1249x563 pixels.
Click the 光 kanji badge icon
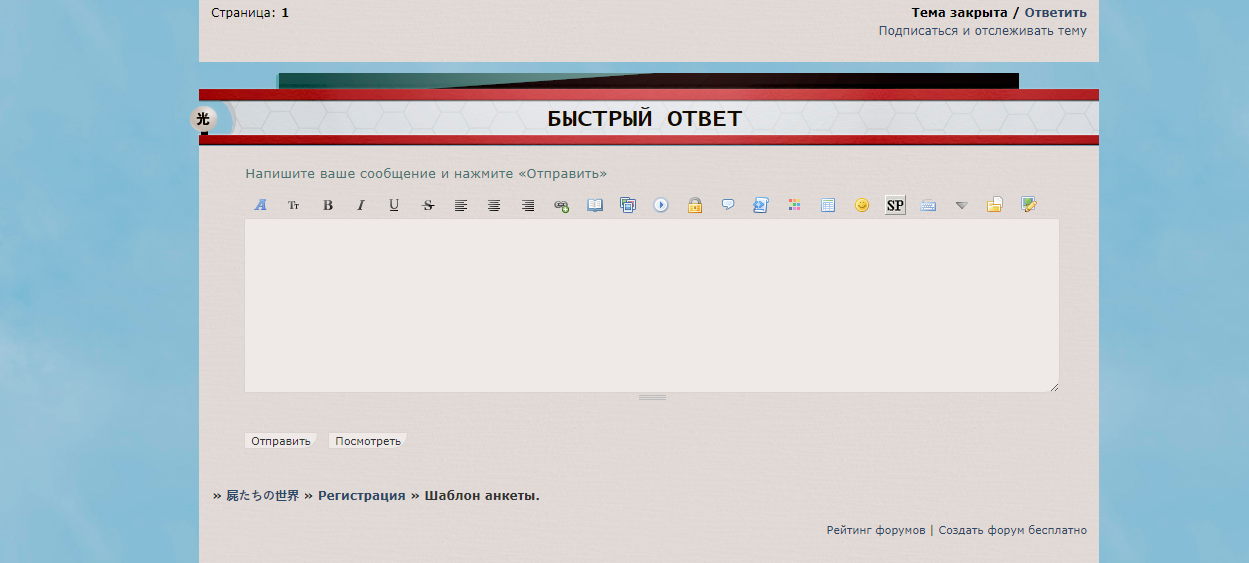[203, 119]
